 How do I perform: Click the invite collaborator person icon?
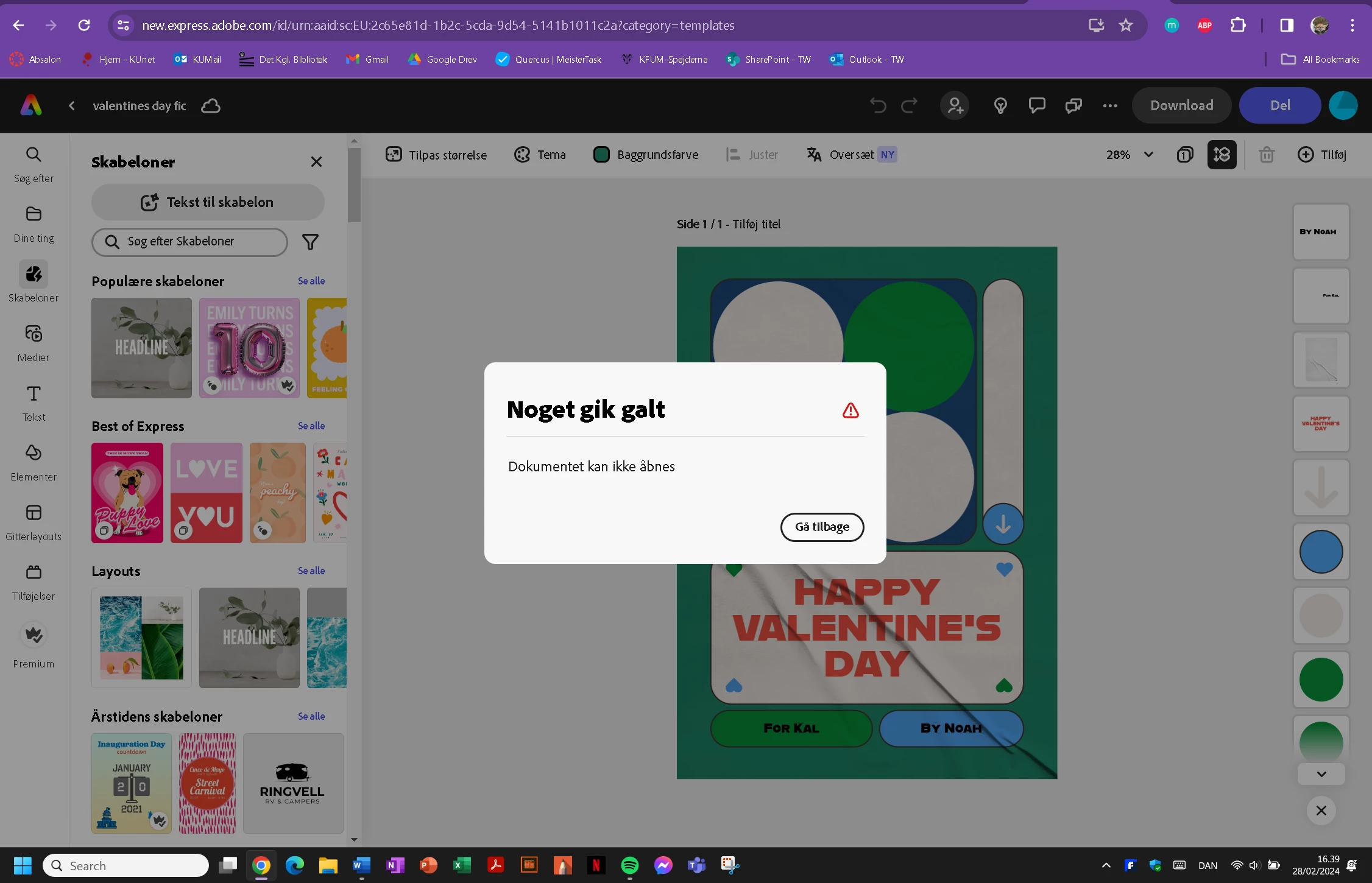(955, 106)
